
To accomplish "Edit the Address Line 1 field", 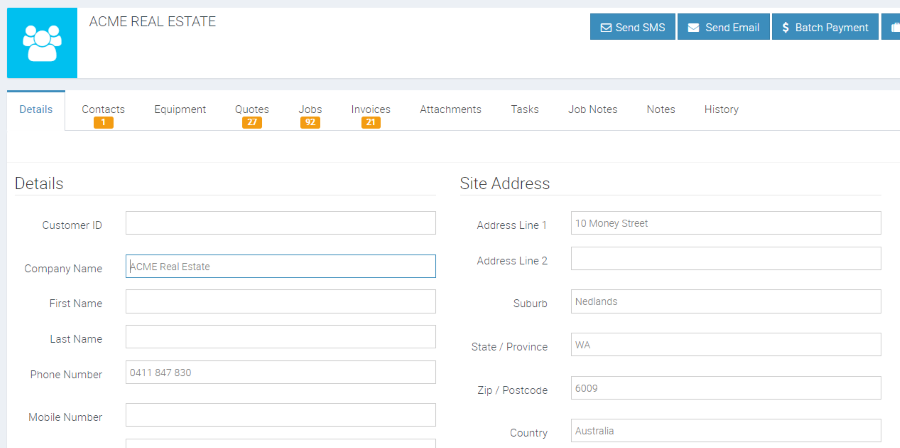I will point(726,223).
